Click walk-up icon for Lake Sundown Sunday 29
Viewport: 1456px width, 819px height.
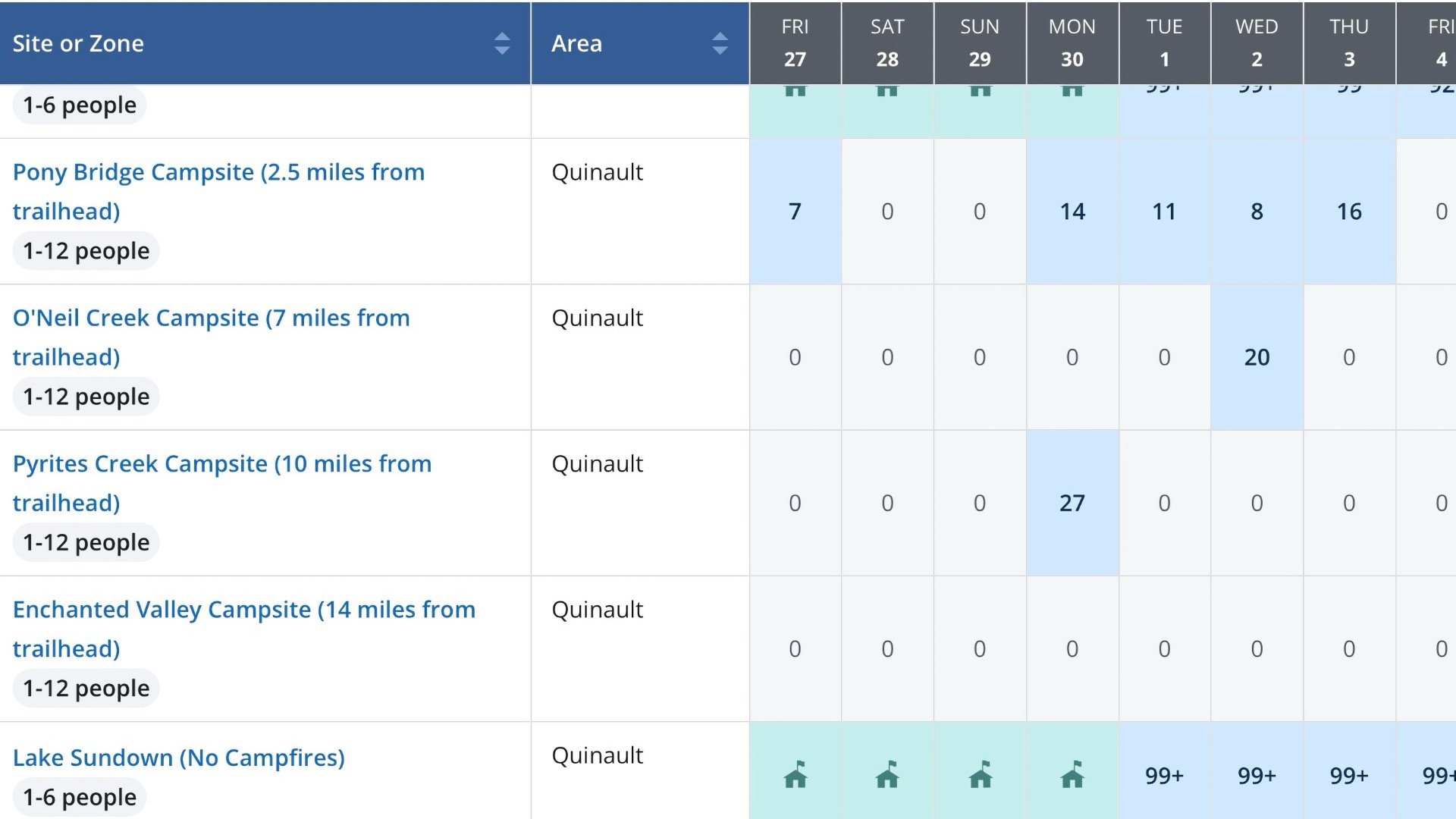[980, 775]
